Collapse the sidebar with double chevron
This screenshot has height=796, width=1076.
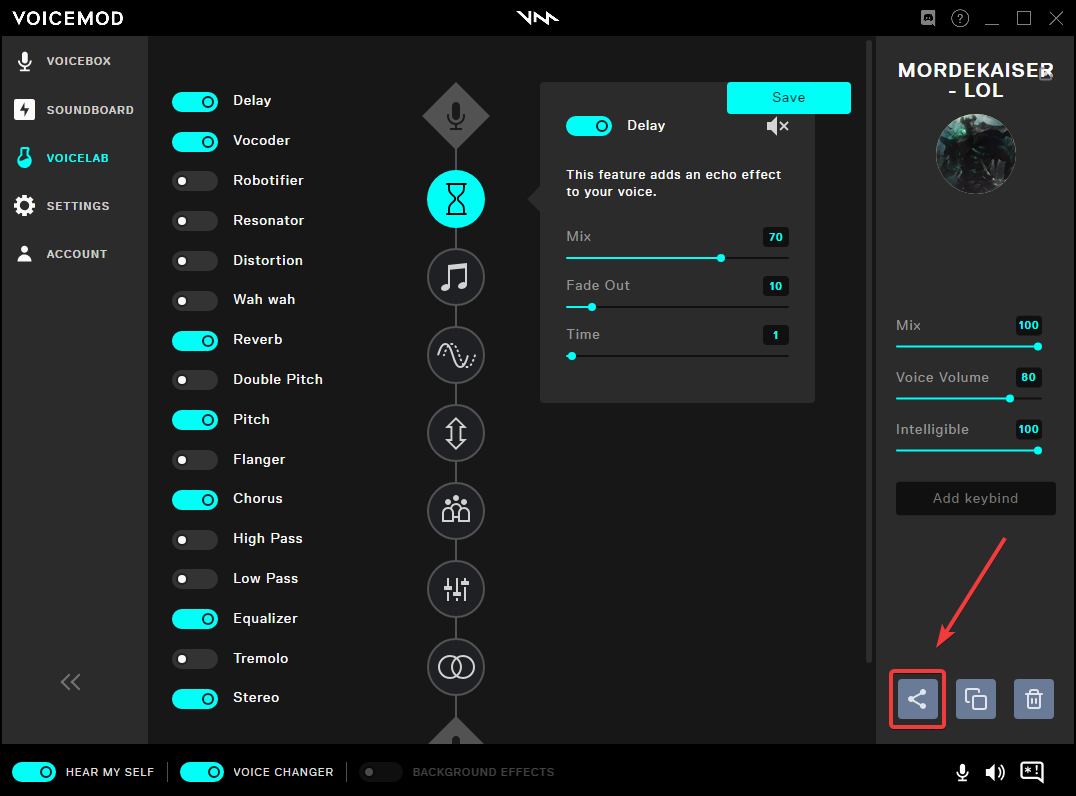pos(71,682)
